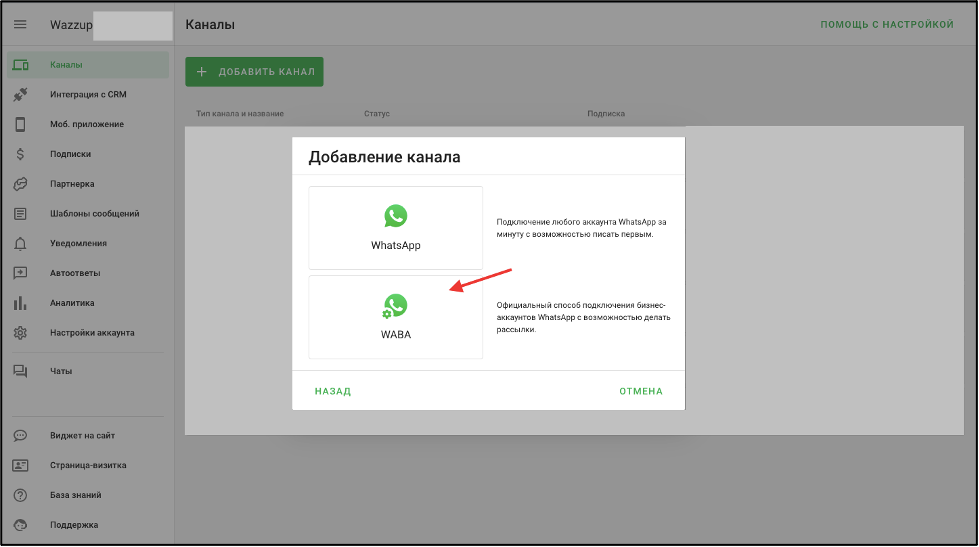Click the reply bubble icon for Автоответы
Image resolution: width=979 pixels, height=547 pixels.
(x=20, y=273)
